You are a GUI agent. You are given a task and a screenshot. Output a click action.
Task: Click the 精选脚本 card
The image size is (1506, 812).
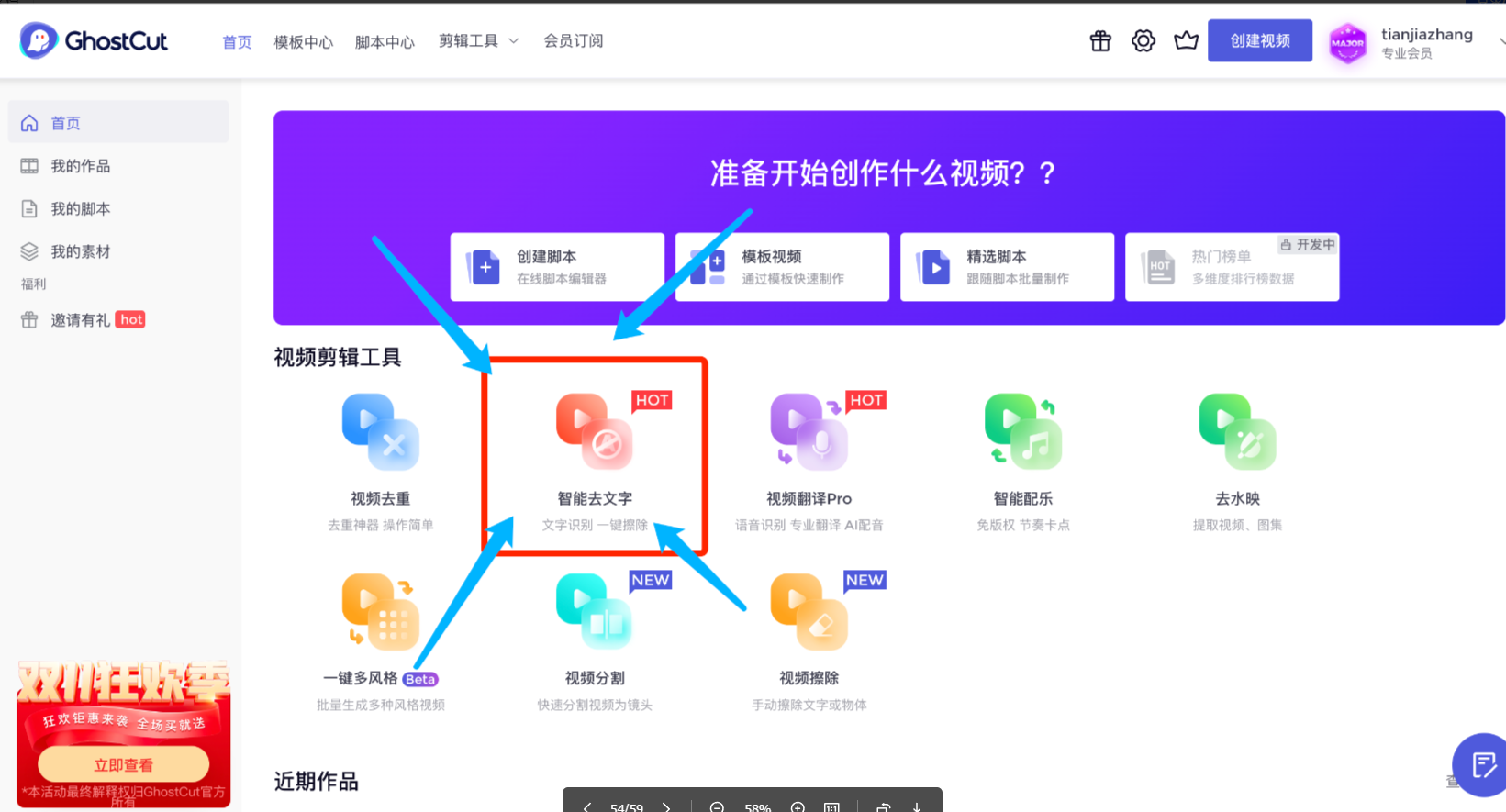[x=1007, y=267]
